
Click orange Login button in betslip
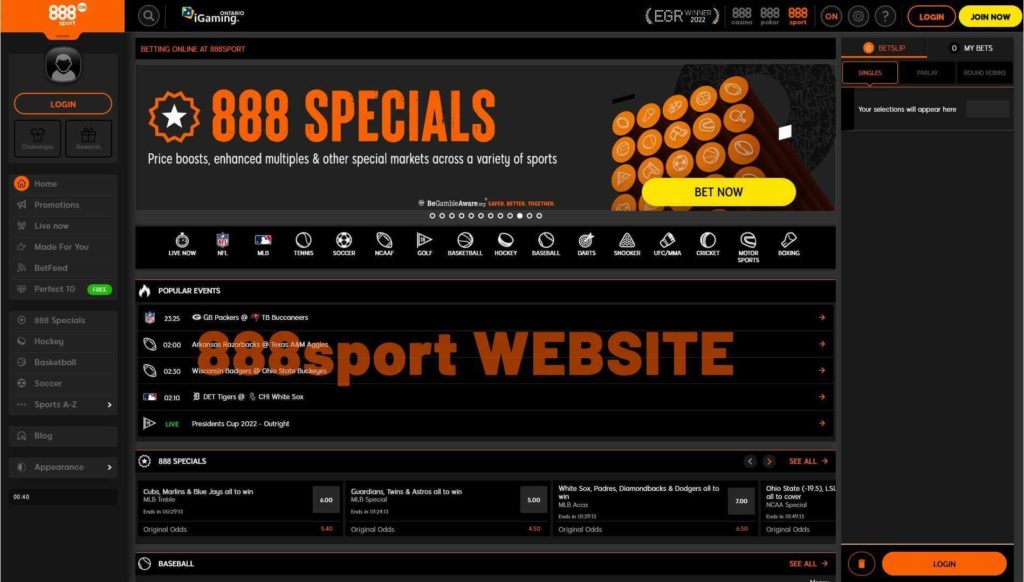point(944,564)
